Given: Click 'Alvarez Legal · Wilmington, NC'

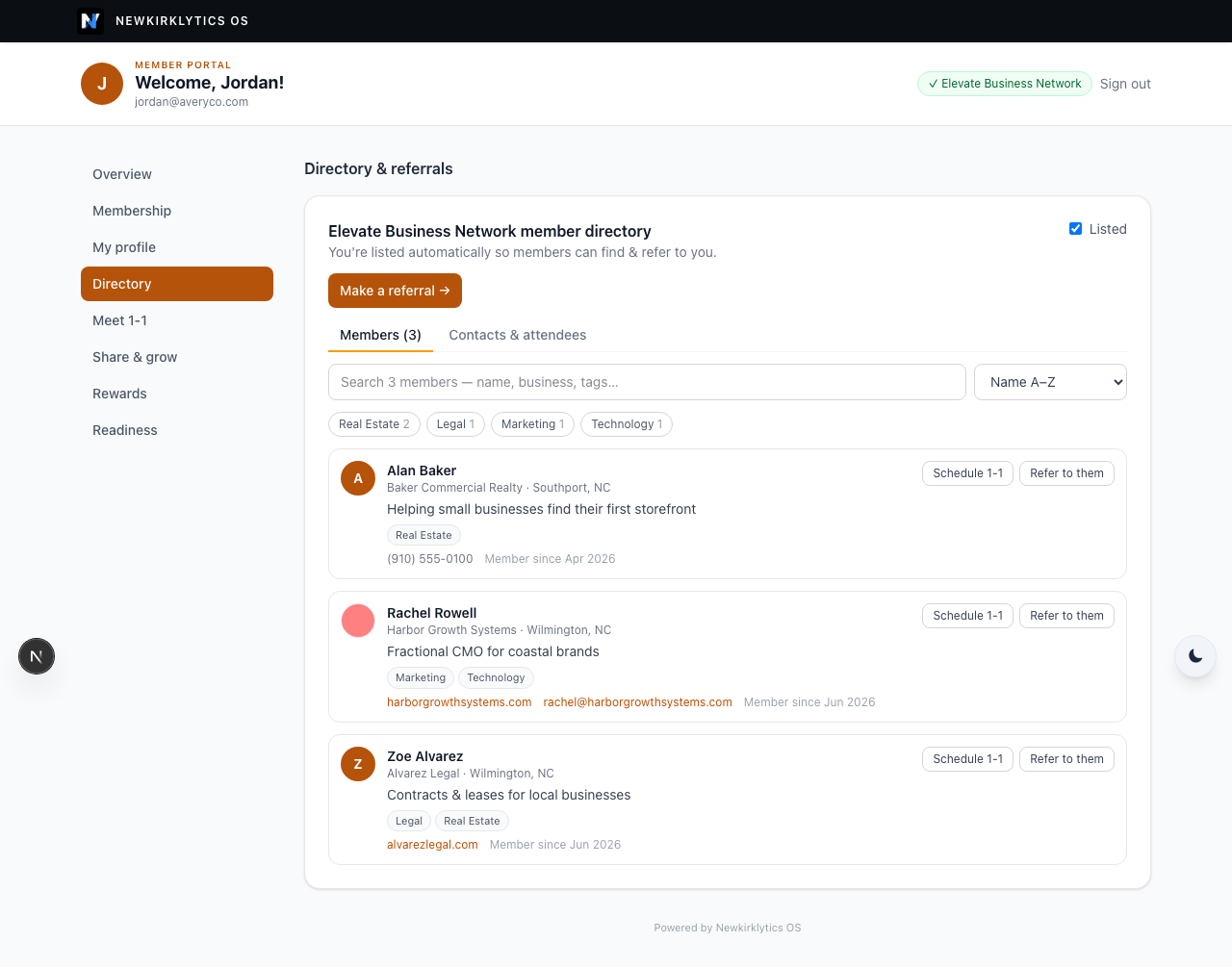Looking at the screenshot, I should click(x=471, y=774).
